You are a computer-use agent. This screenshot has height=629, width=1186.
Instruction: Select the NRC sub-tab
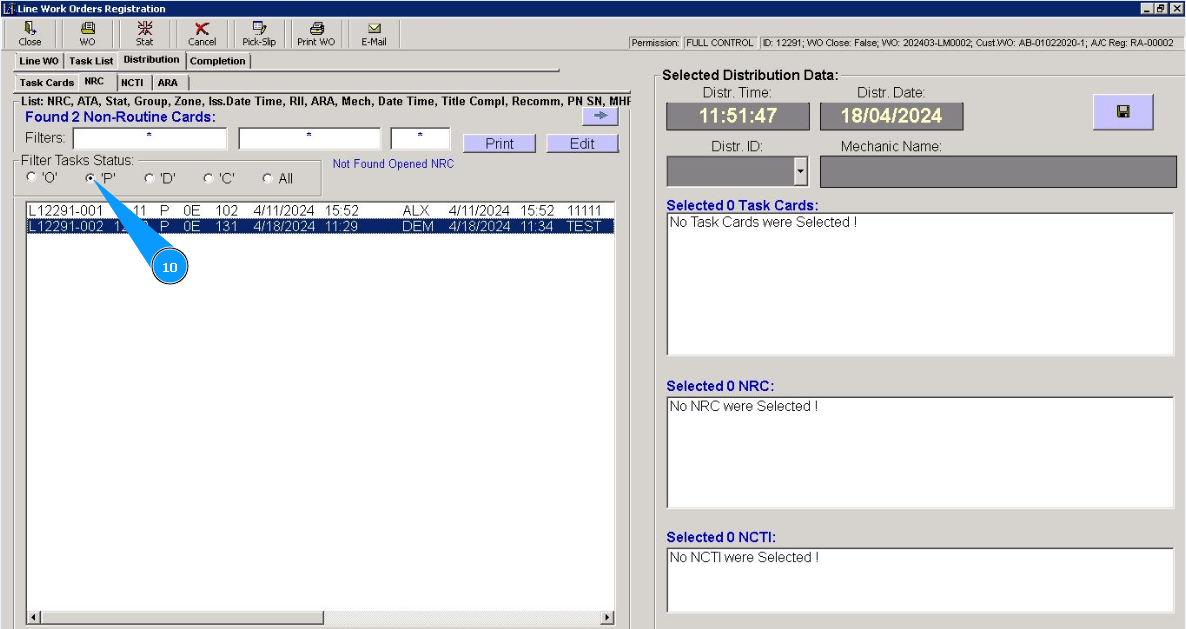coord(95,81)
